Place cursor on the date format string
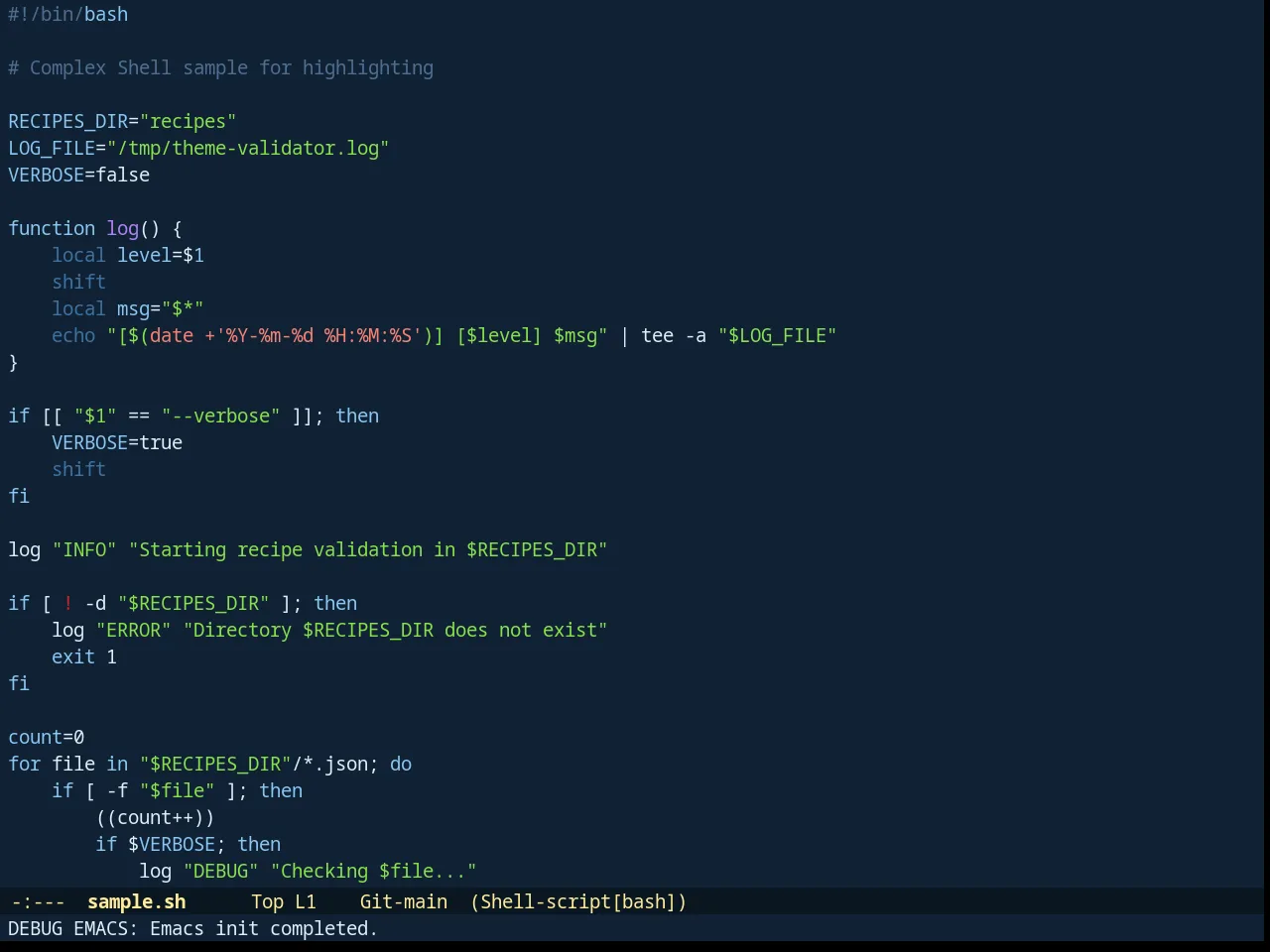 pos(318,335)
